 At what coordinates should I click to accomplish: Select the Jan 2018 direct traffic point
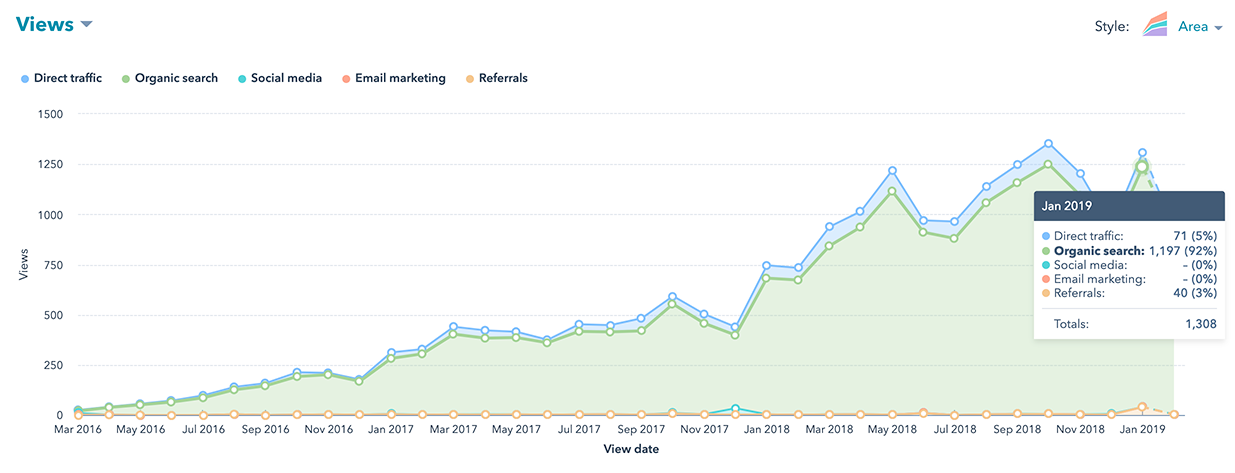766,266
